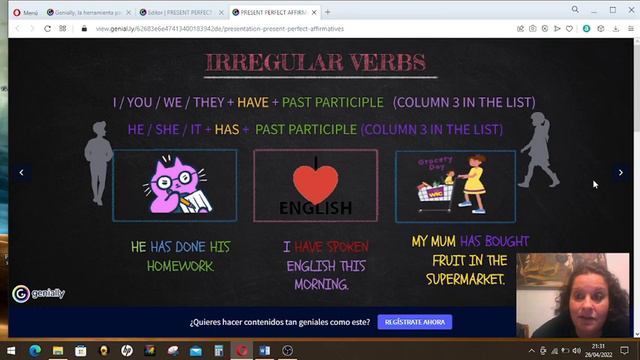Switch to the Genially herramienta tab
This screenshot has width=640, height=360.
84,13
